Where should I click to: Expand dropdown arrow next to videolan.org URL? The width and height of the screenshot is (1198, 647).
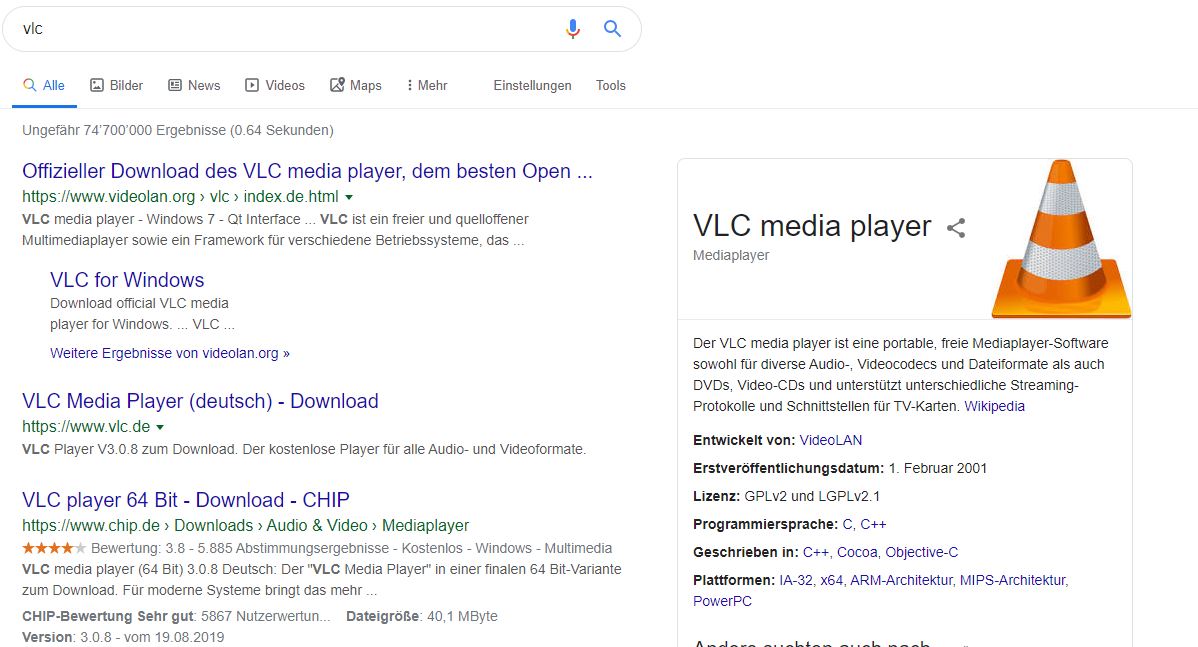[349, 197]
